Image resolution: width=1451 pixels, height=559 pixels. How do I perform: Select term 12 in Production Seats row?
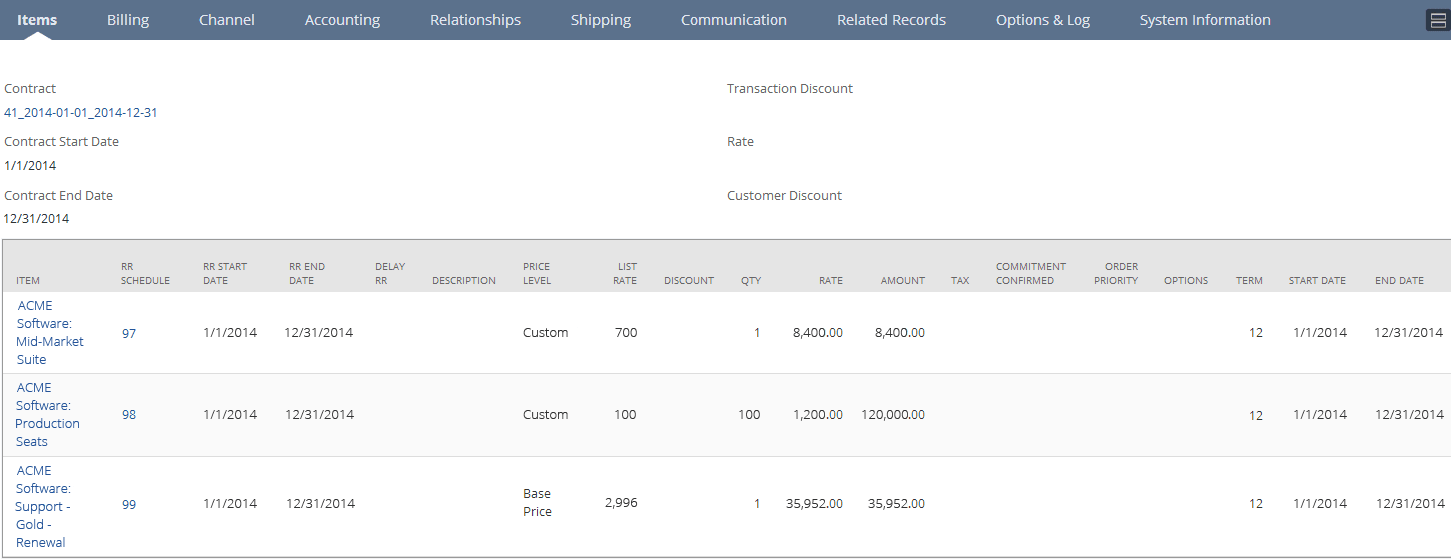pos(1256,415)
